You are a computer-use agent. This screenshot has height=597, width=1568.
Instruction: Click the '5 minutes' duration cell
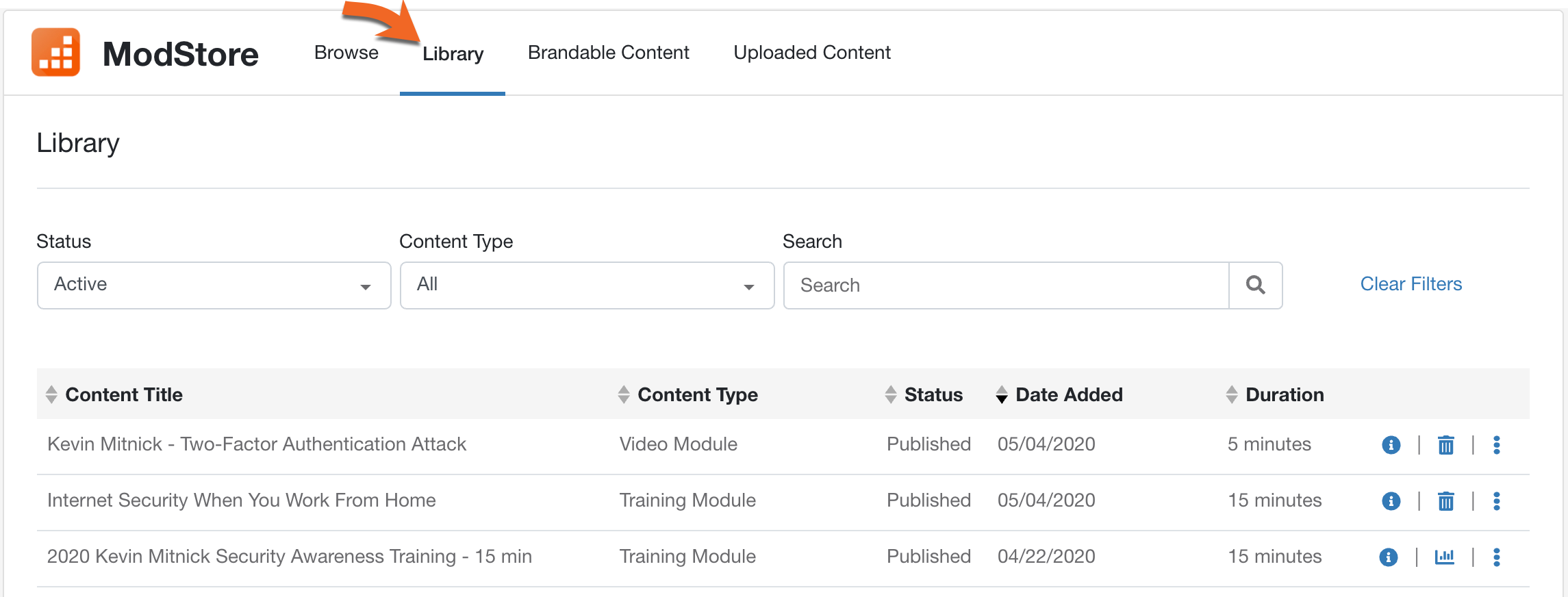(x=1269, y=444)
